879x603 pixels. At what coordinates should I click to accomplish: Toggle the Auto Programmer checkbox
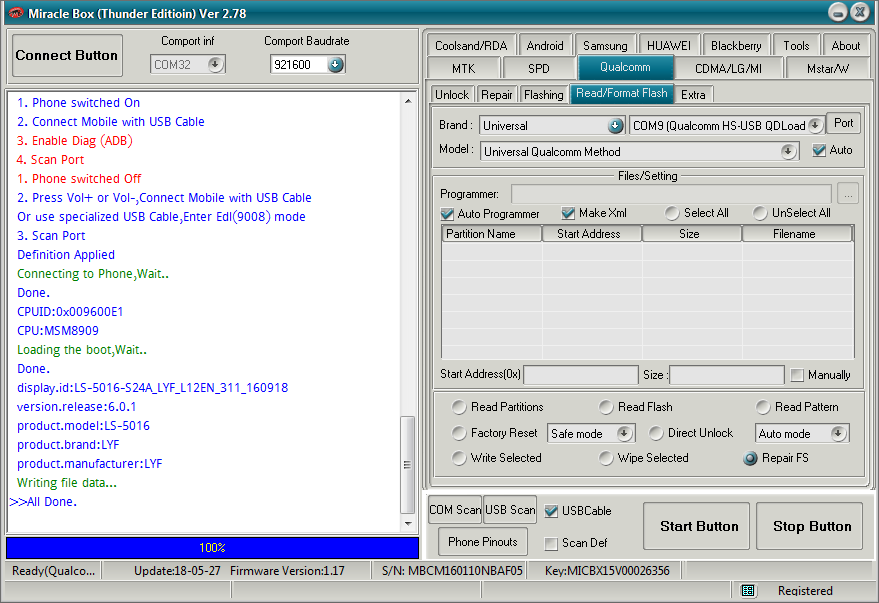(447, 214)
